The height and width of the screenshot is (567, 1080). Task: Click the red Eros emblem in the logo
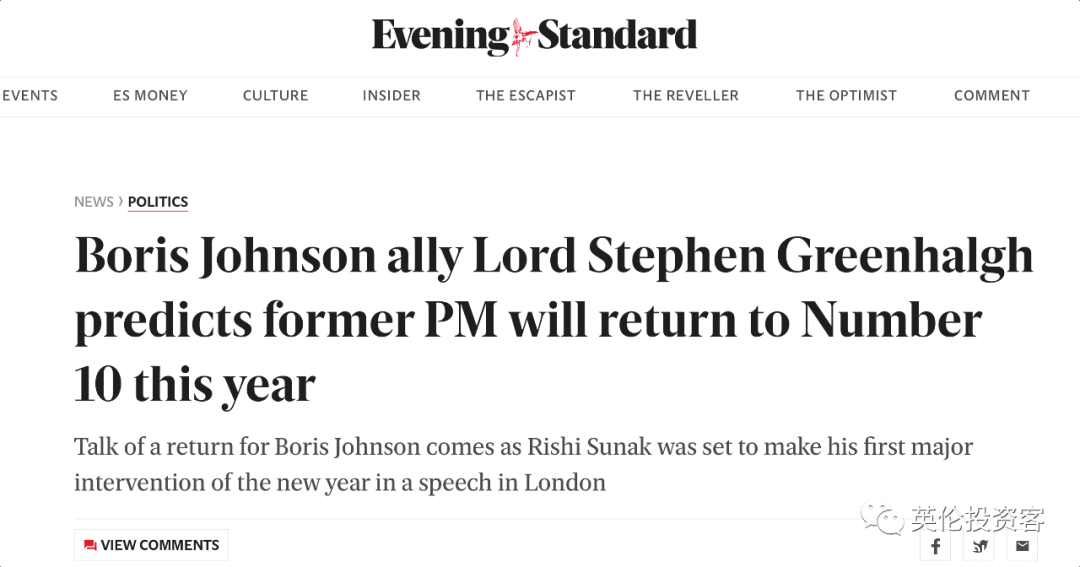(523, 37)
